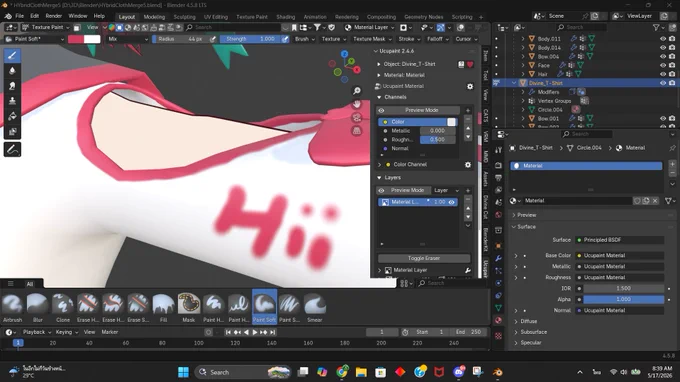This screenshot has width=680, height=382.
Task: Open the Texture Mask dropdown
Action: point(372,39)
